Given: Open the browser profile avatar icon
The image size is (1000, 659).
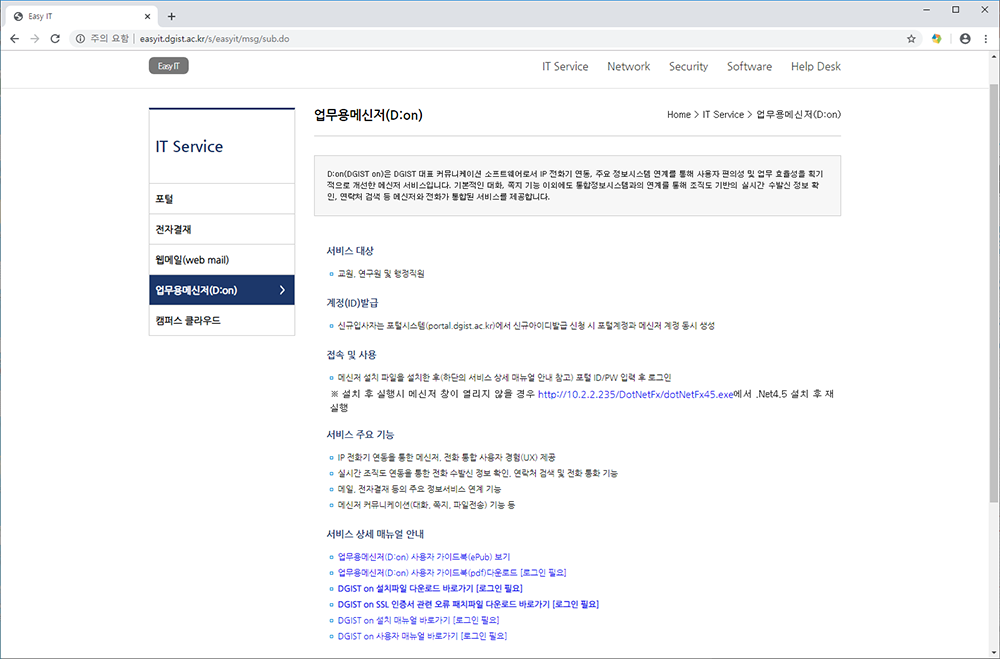Looking at the screenshot, I should (964, 38).
